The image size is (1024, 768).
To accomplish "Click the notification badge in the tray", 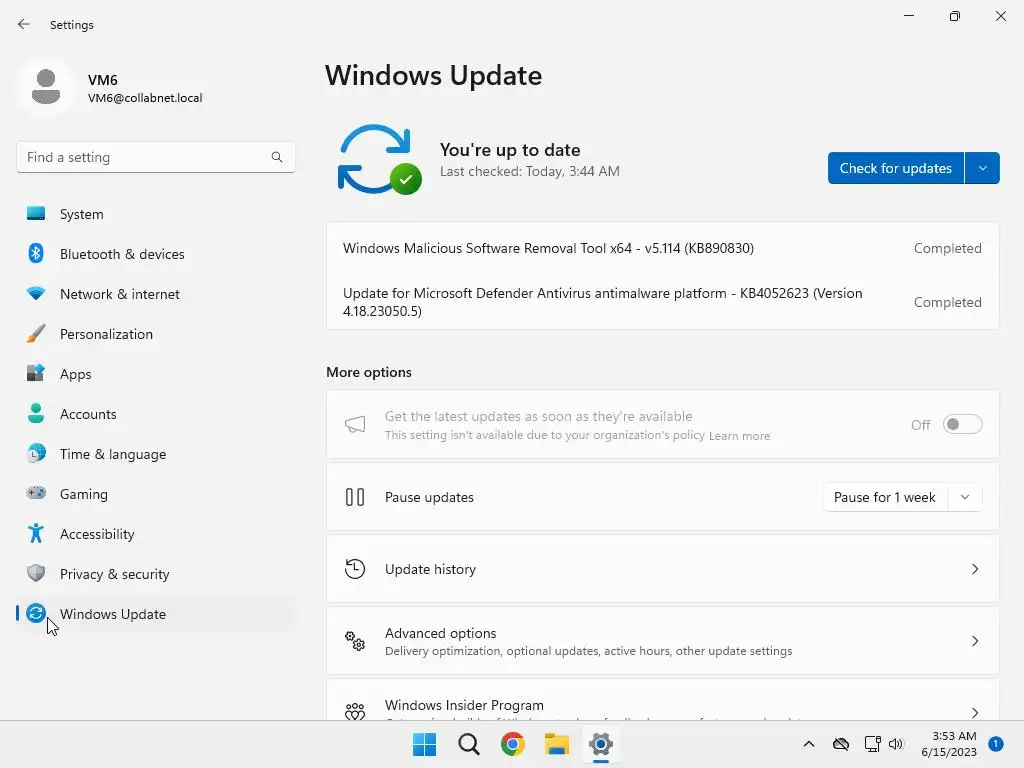I will (996, 744).
